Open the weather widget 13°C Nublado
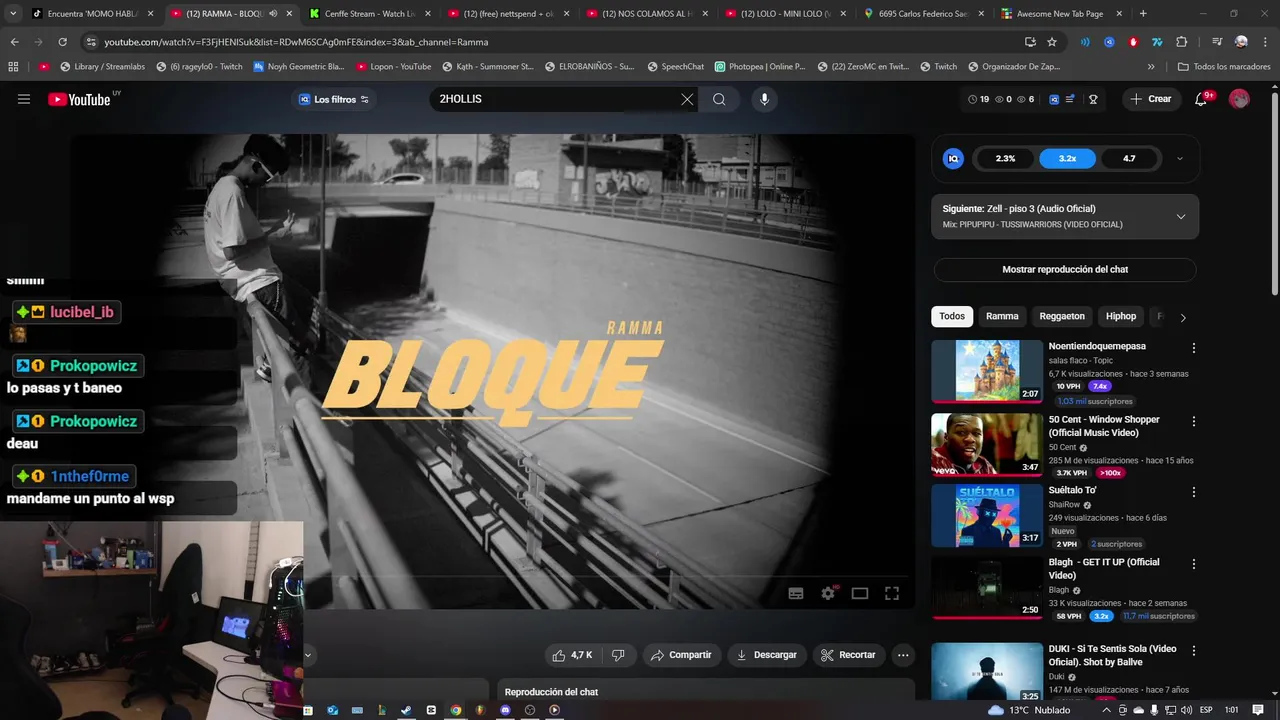This screenshot has height=720, width=1280. point(1028,710)
